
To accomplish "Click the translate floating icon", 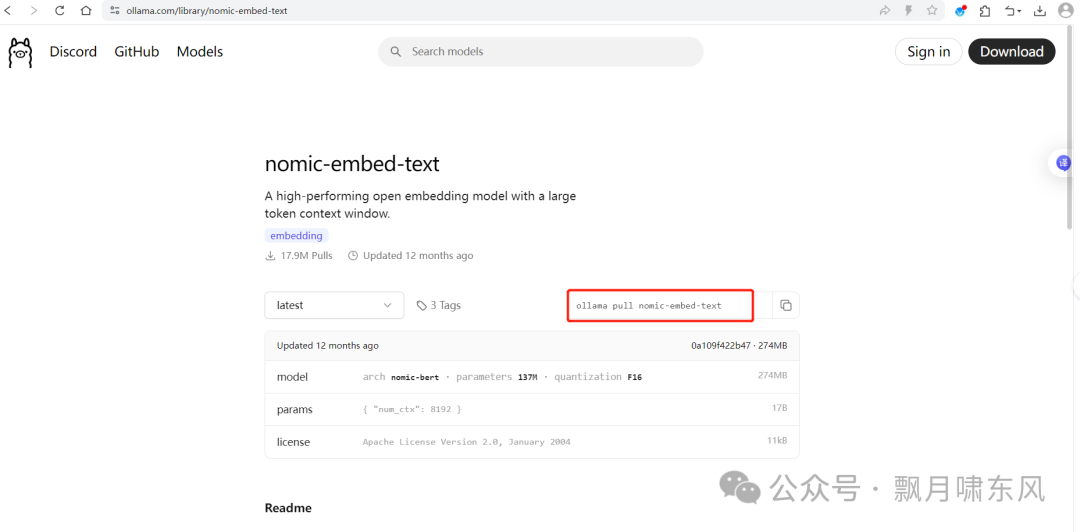I will point(1064,163).
